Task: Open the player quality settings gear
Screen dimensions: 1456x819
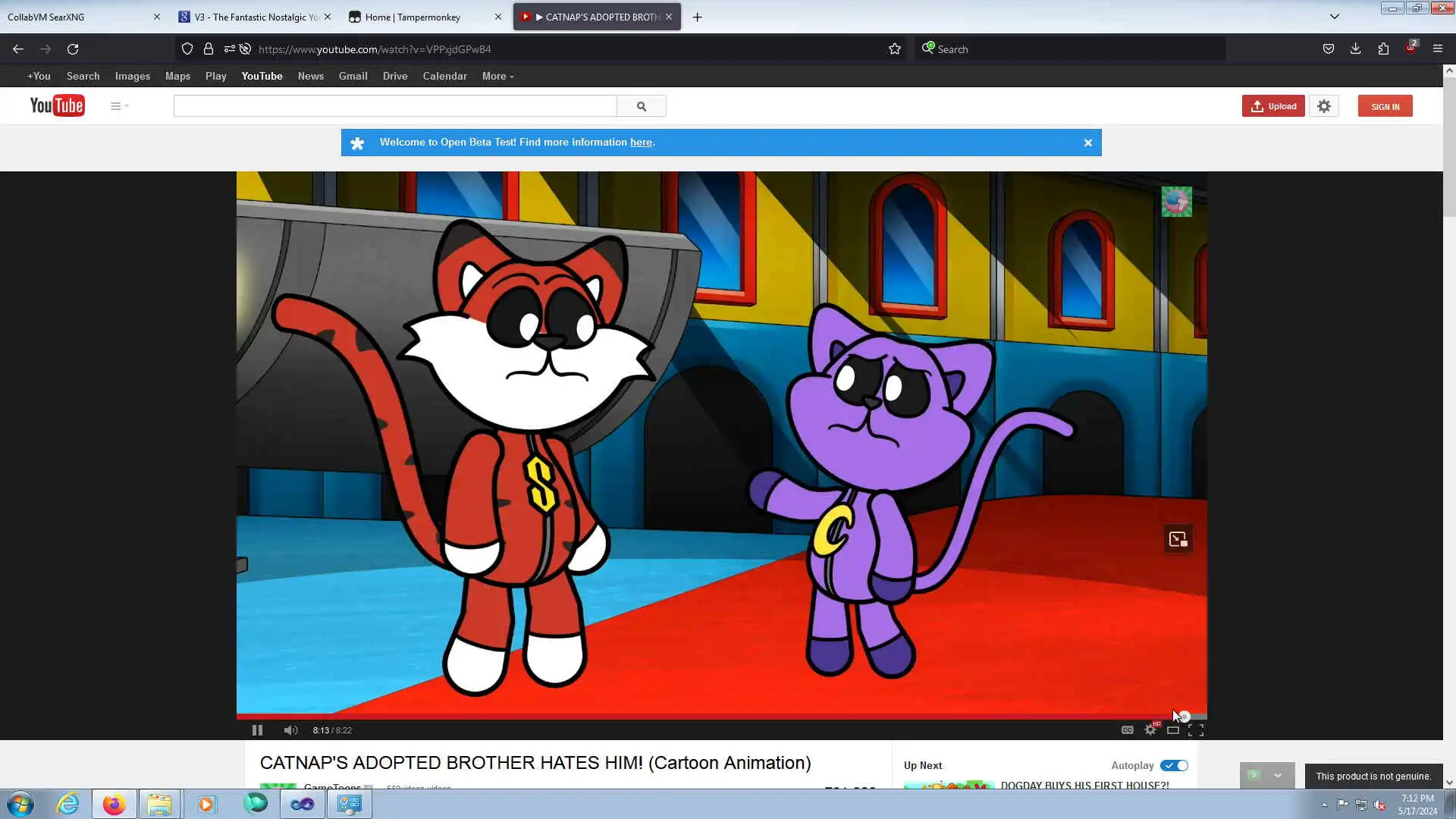Action: coord(1150,730)
